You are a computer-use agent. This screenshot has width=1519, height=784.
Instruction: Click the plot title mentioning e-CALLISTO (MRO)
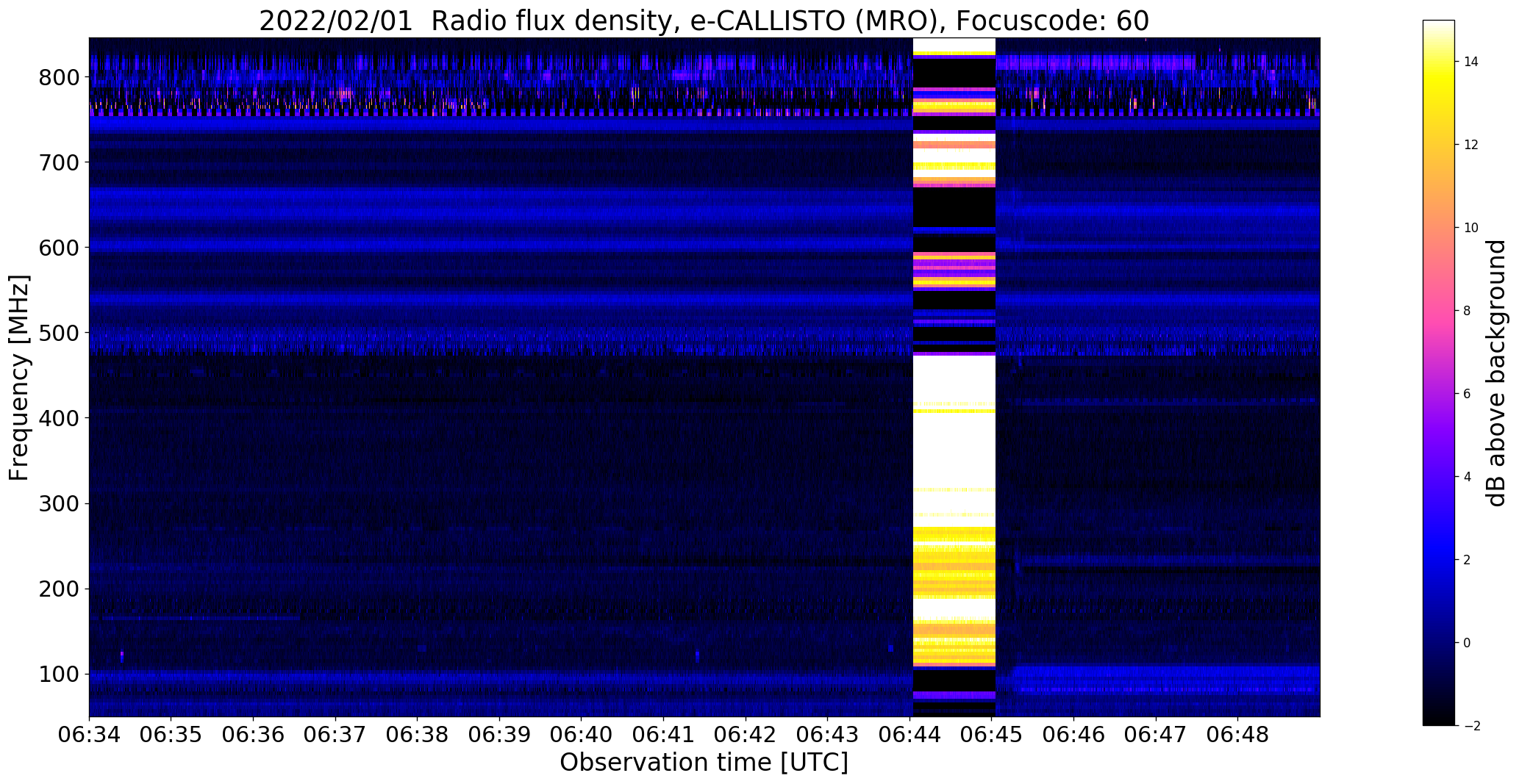[704, 21]
